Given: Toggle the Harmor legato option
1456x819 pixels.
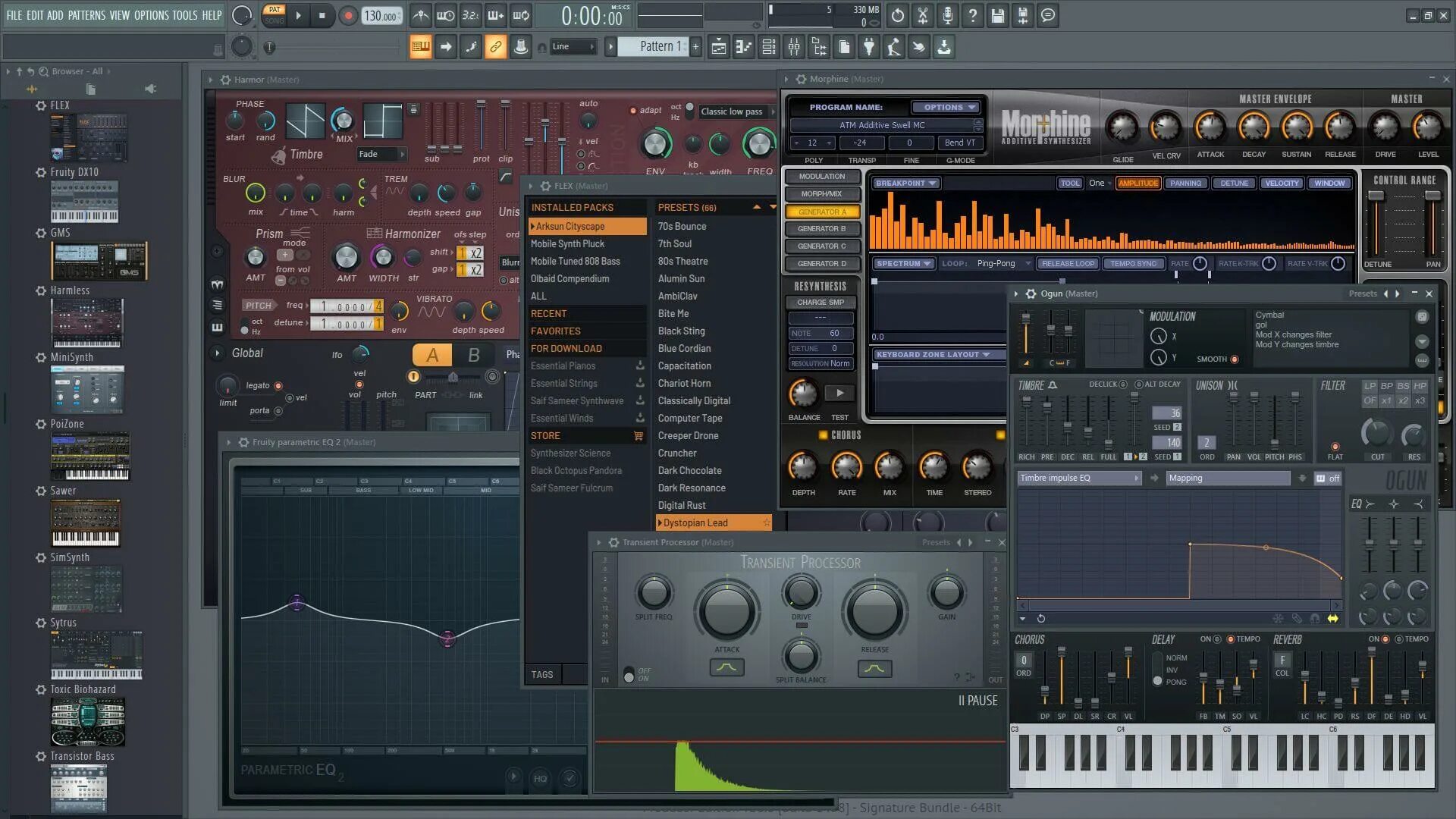Looking at the screenshot, I should (278, 385).
